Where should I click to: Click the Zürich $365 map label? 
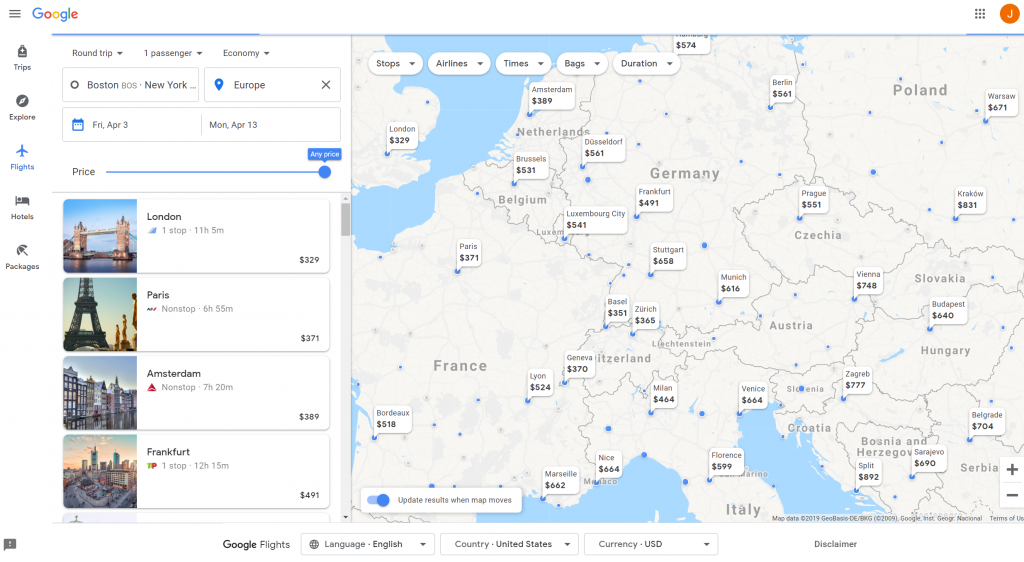click(x=645, y=315)
